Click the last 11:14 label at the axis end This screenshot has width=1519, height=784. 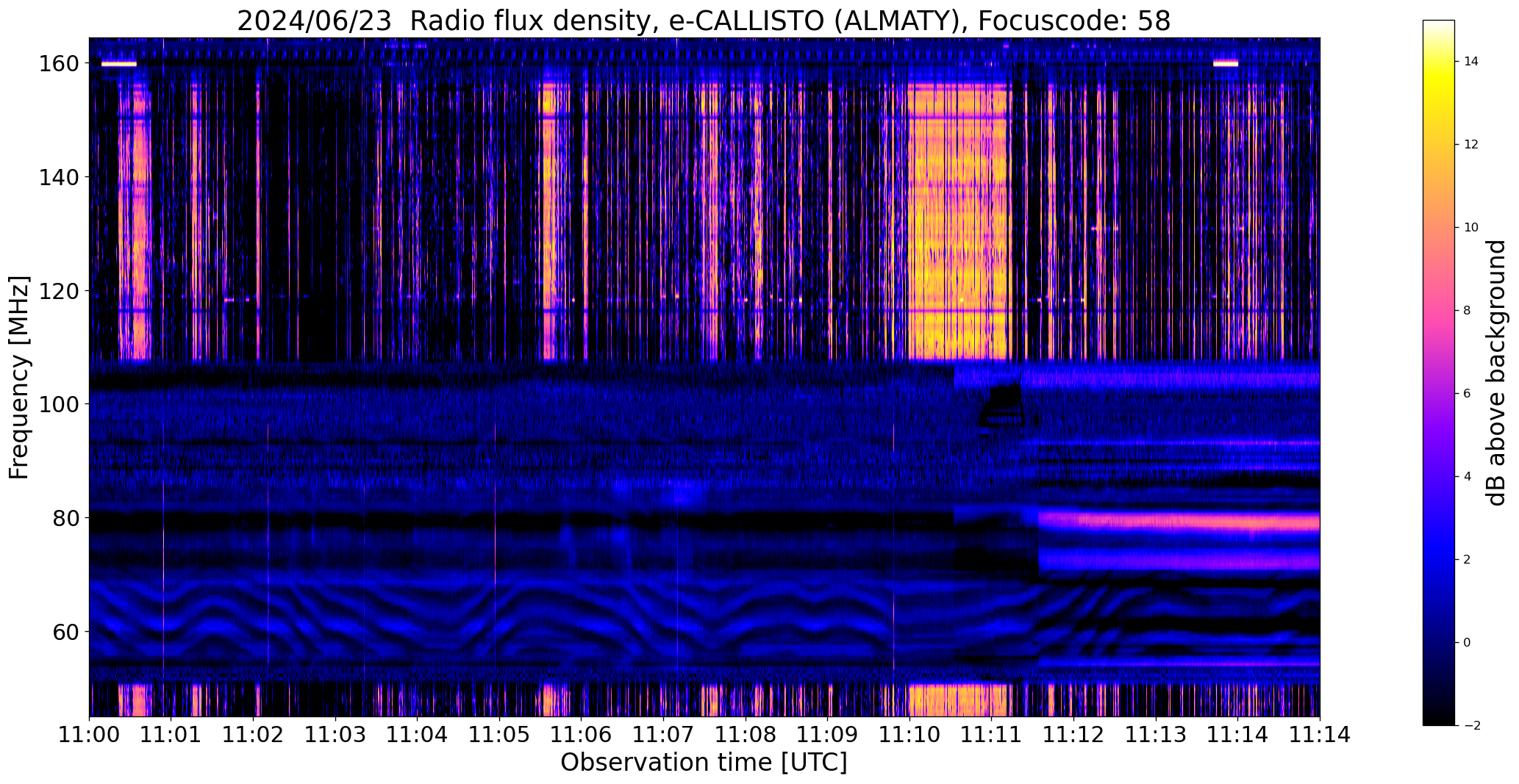(1320, 735)
